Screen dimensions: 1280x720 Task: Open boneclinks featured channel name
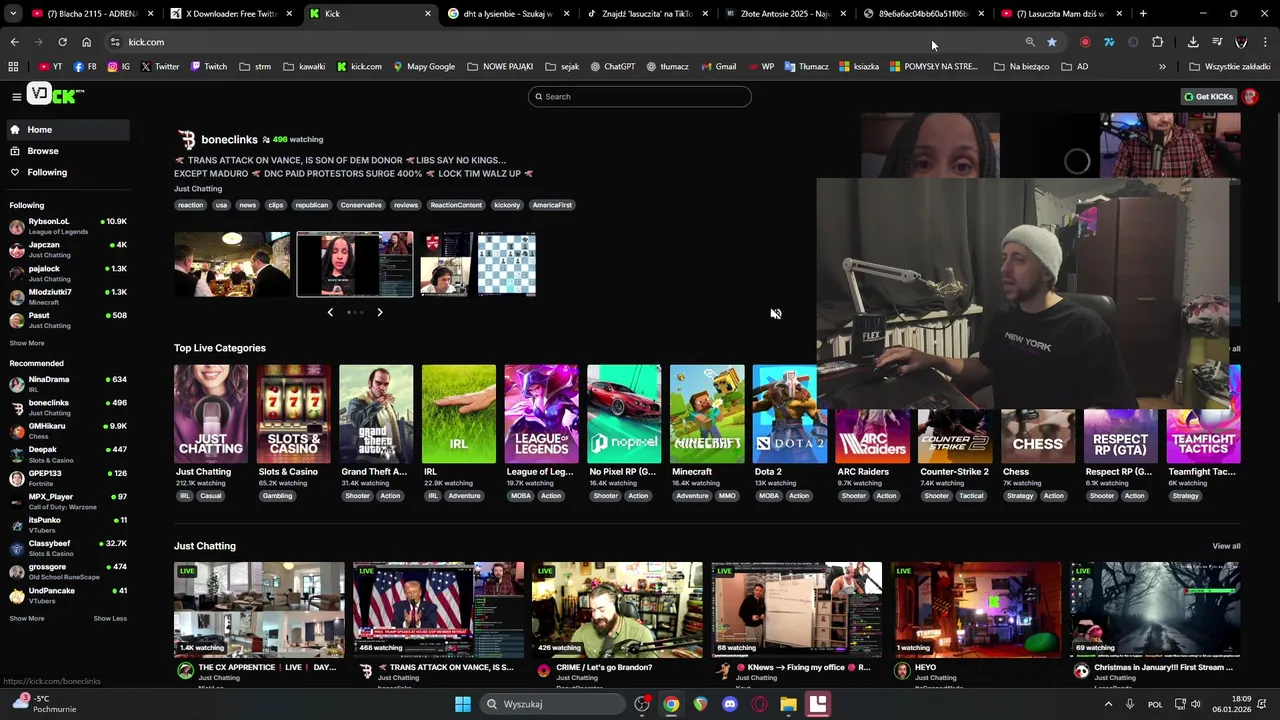point(229,140)
